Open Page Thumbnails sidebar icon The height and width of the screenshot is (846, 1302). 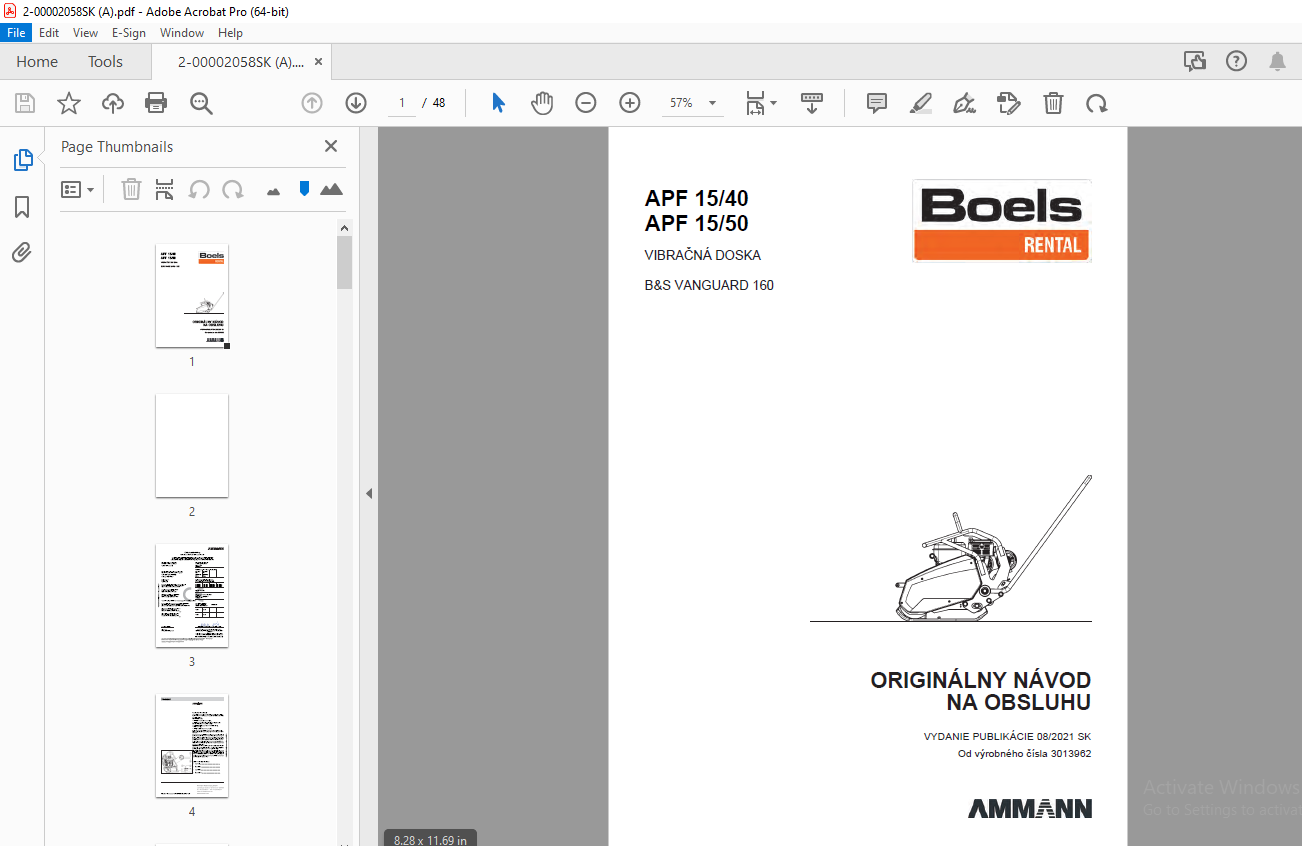[22, 160]
